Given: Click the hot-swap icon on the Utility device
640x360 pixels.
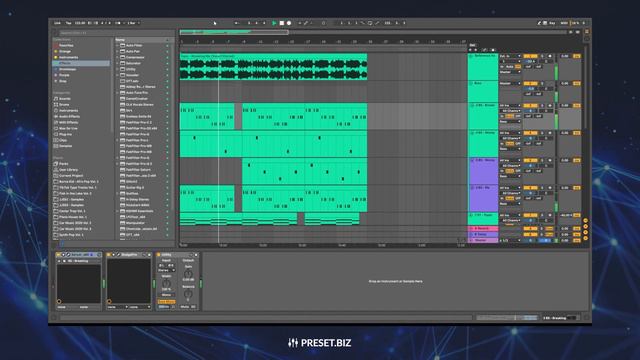Looking at the screenshot, I should click(x=191, y=255).
